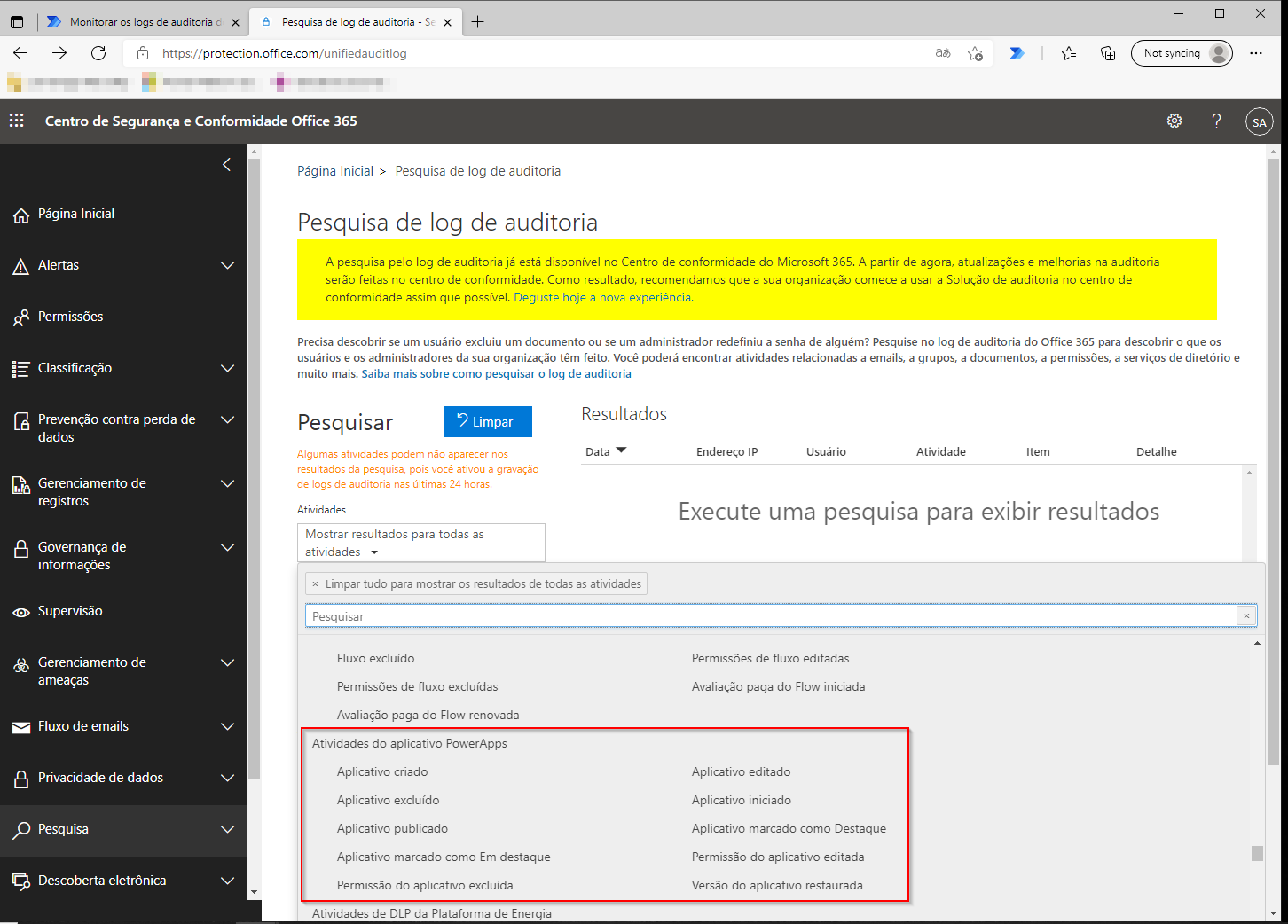
Task: Open the Deguste hoje a nova experiência link
Action: tap(602, 297)
